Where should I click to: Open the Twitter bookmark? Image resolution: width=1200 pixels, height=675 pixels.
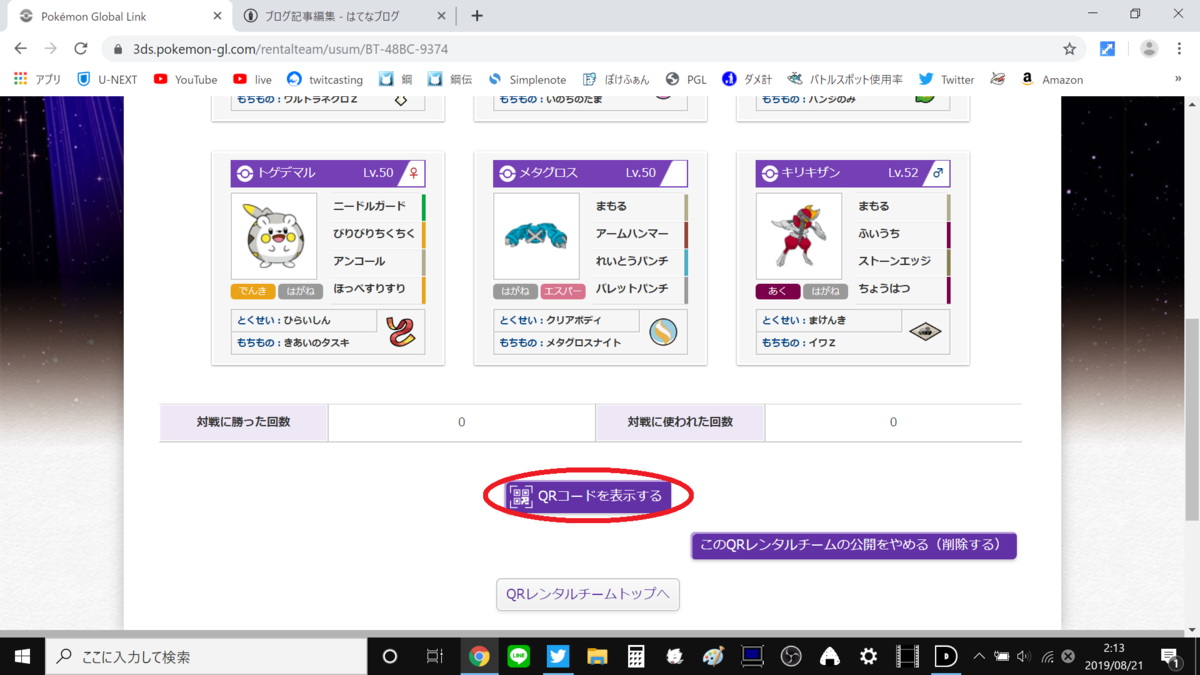946,79
